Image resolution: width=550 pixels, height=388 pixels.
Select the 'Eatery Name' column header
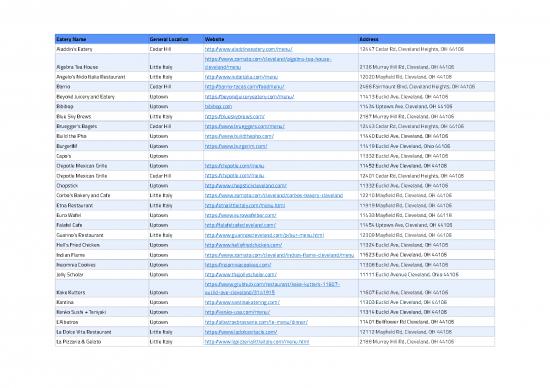102,39
